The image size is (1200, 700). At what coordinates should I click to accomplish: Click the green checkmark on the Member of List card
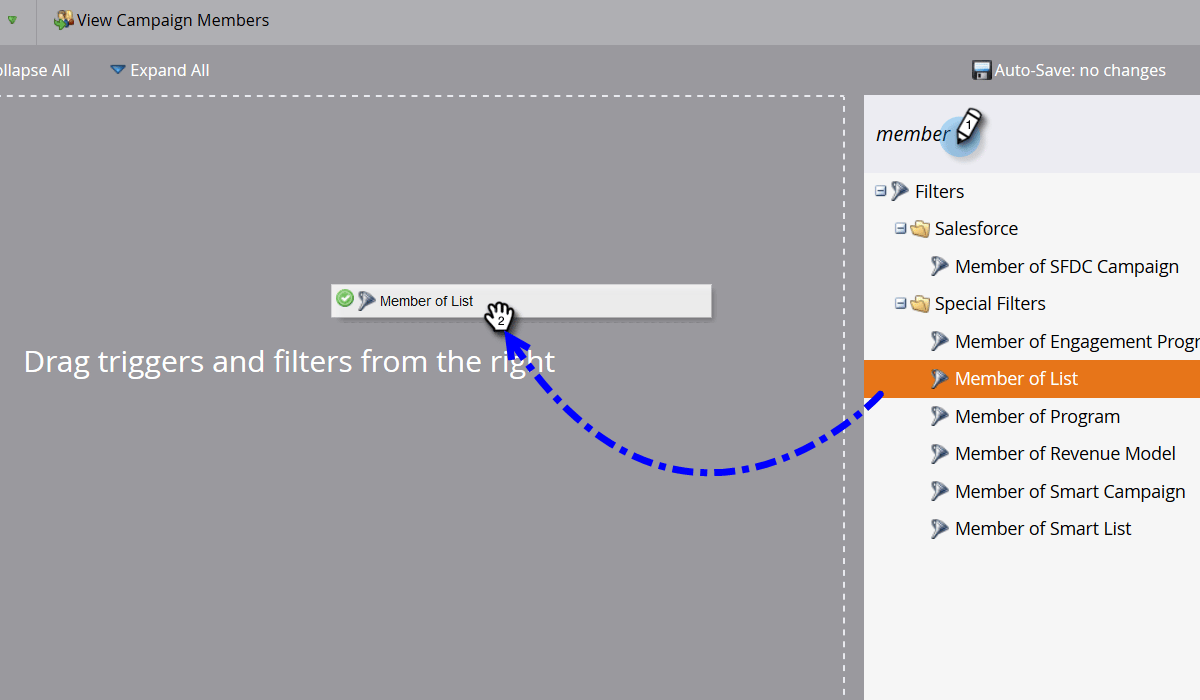pyautogui.click(x=345, y=298)
